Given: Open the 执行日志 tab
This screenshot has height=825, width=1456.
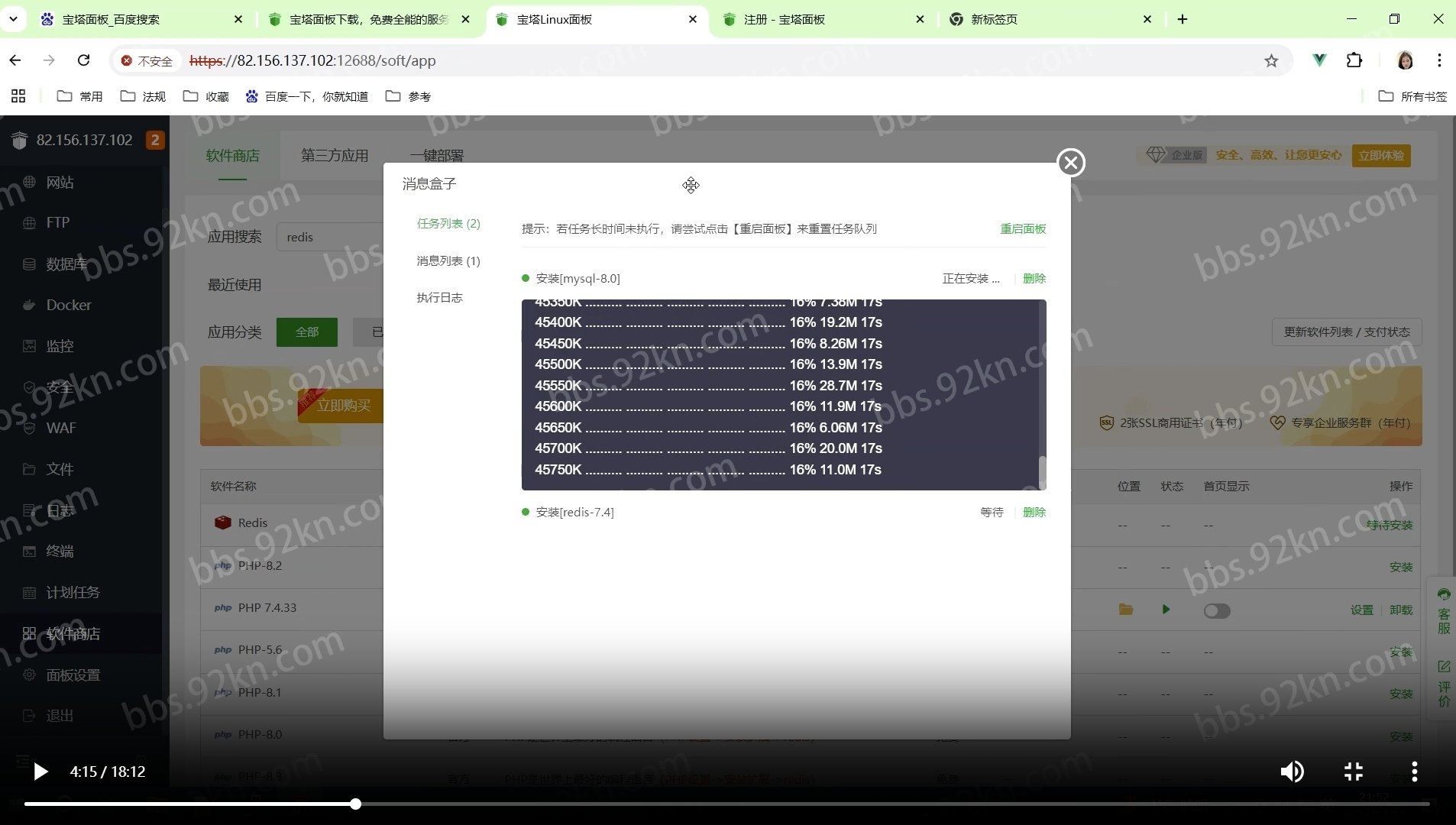Looking at the screenshot, I should pyautogui.click(x=439, y=297).
